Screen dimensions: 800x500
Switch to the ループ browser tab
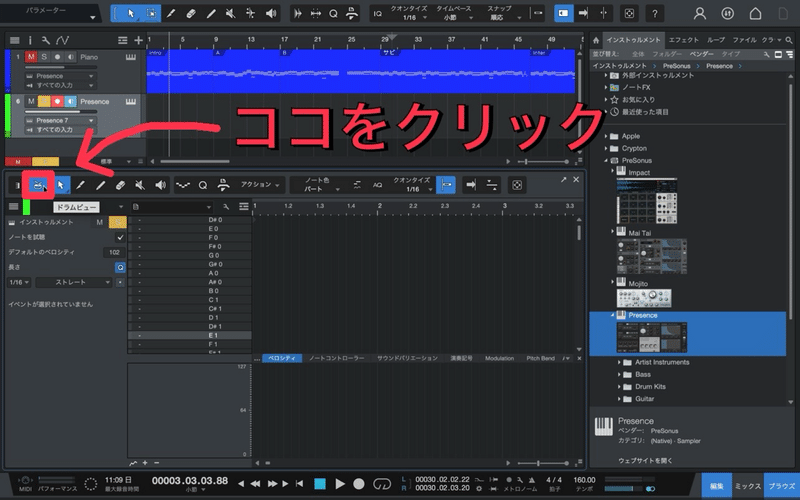pos(716,40)
